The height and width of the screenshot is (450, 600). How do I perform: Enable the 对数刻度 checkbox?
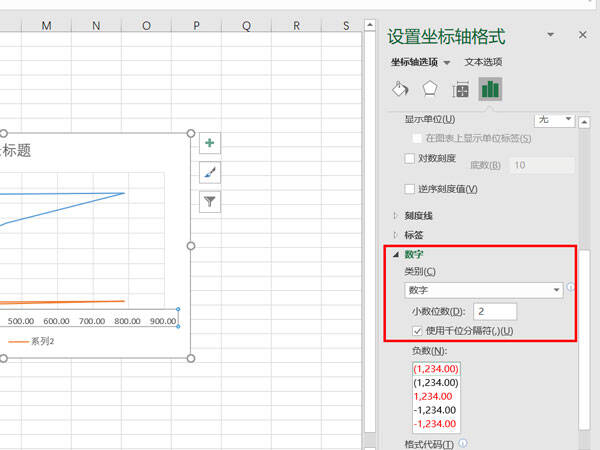coord(409,158)
